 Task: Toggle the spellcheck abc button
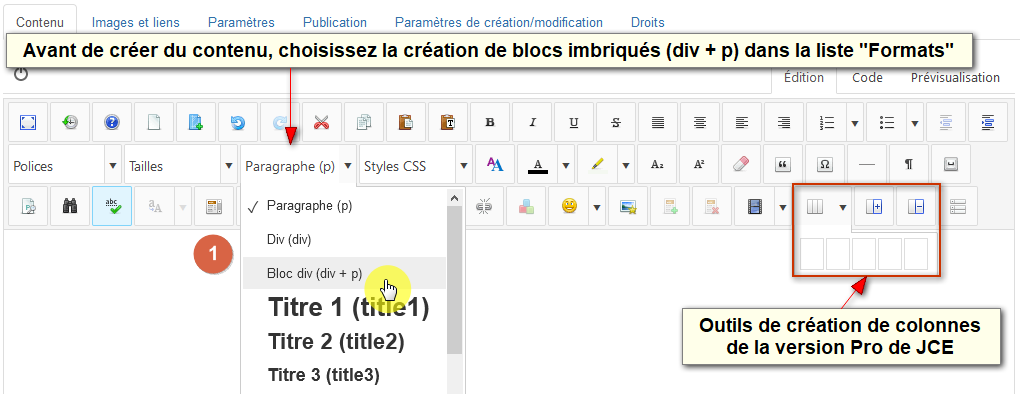[112, 207]
